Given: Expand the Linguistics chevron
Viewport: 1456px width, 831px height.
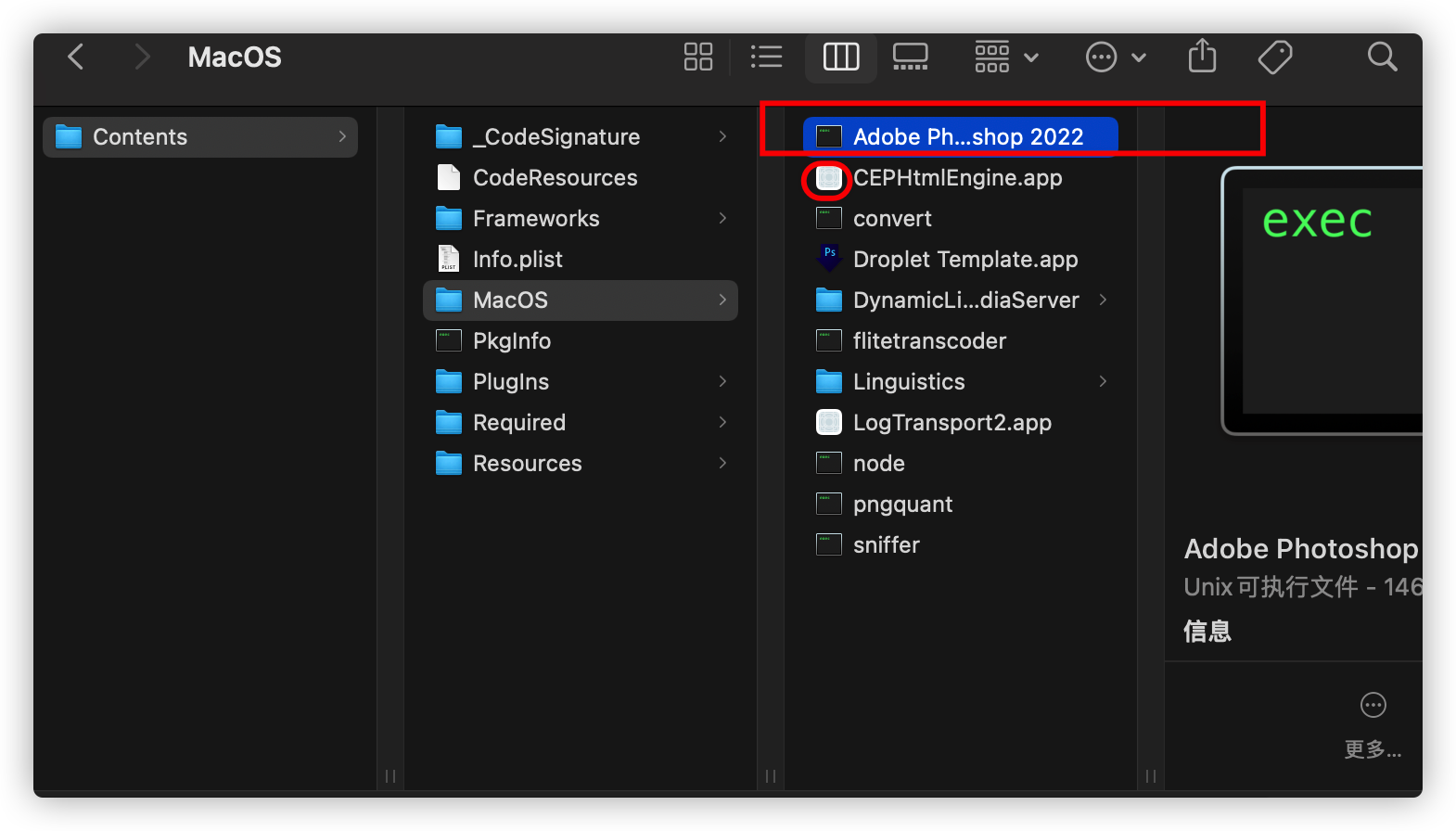Looking at the screenshot, I should click(1103, 381).
